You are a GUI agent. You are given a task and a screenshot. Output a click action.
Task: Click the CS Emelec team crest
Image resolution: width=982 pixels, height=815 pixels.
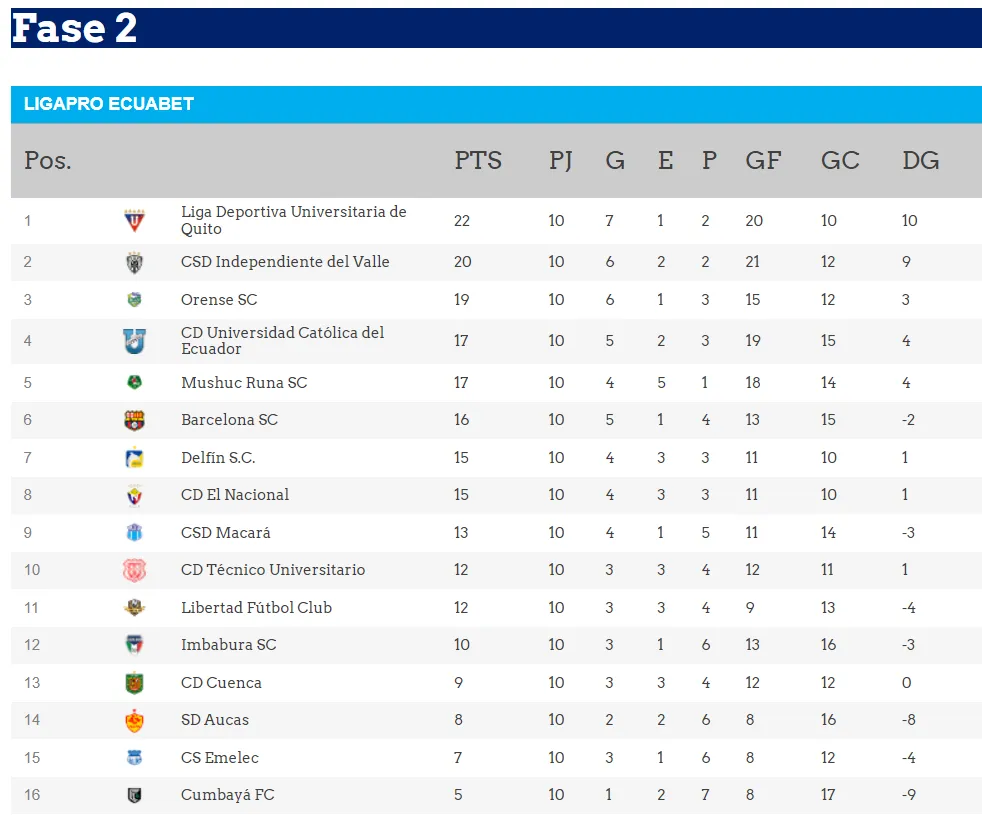click(x=134, y=758)
